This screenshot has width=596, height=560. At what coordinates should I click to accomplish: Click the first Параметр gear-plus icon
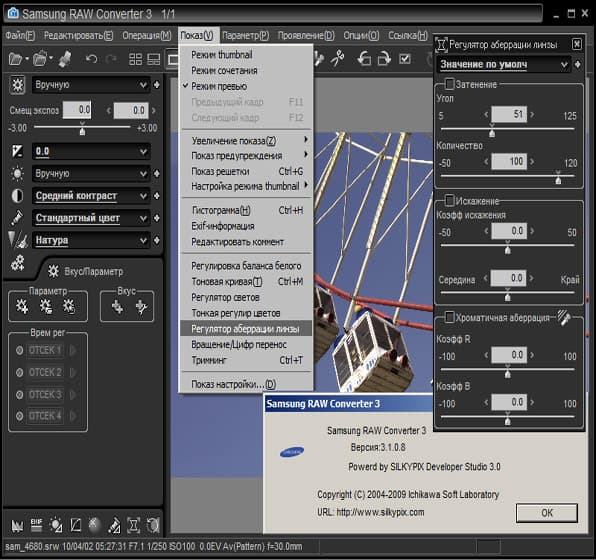pos(22,307)
